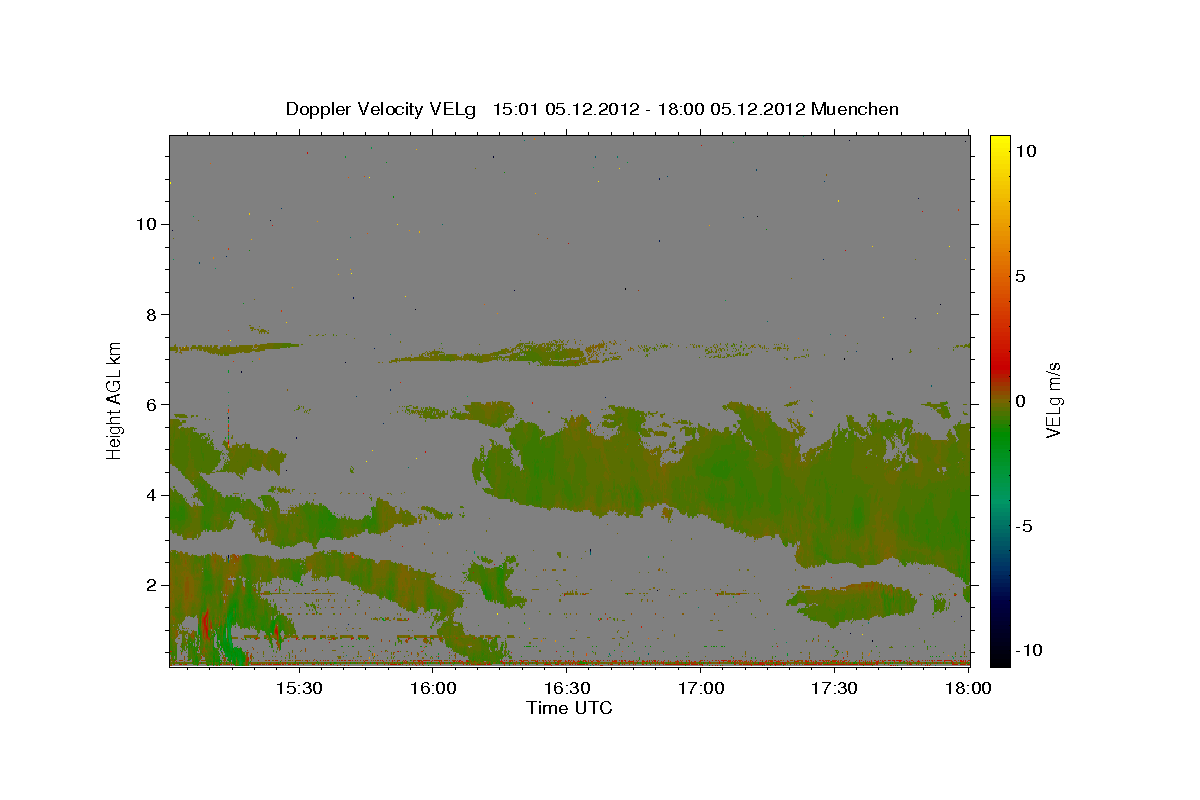Click the yellow top of the colorbar
The height and width of the screenshot is (800, 1200).
click(x=999, y=142)
